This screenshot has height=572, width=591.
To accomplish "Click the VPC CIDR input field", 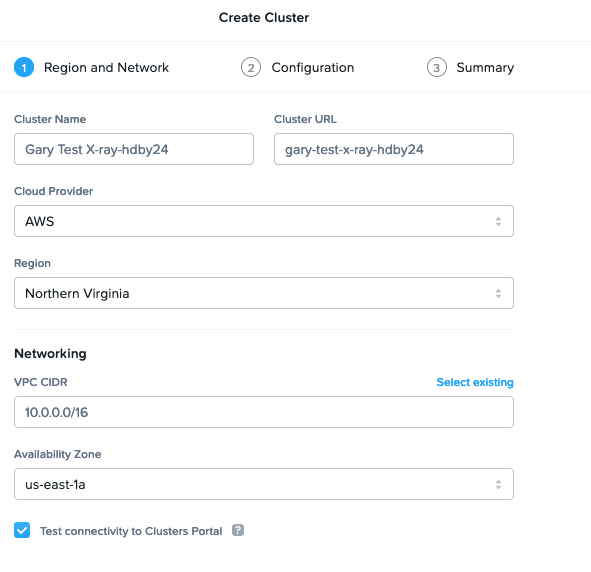I will (x=264, y=412).
